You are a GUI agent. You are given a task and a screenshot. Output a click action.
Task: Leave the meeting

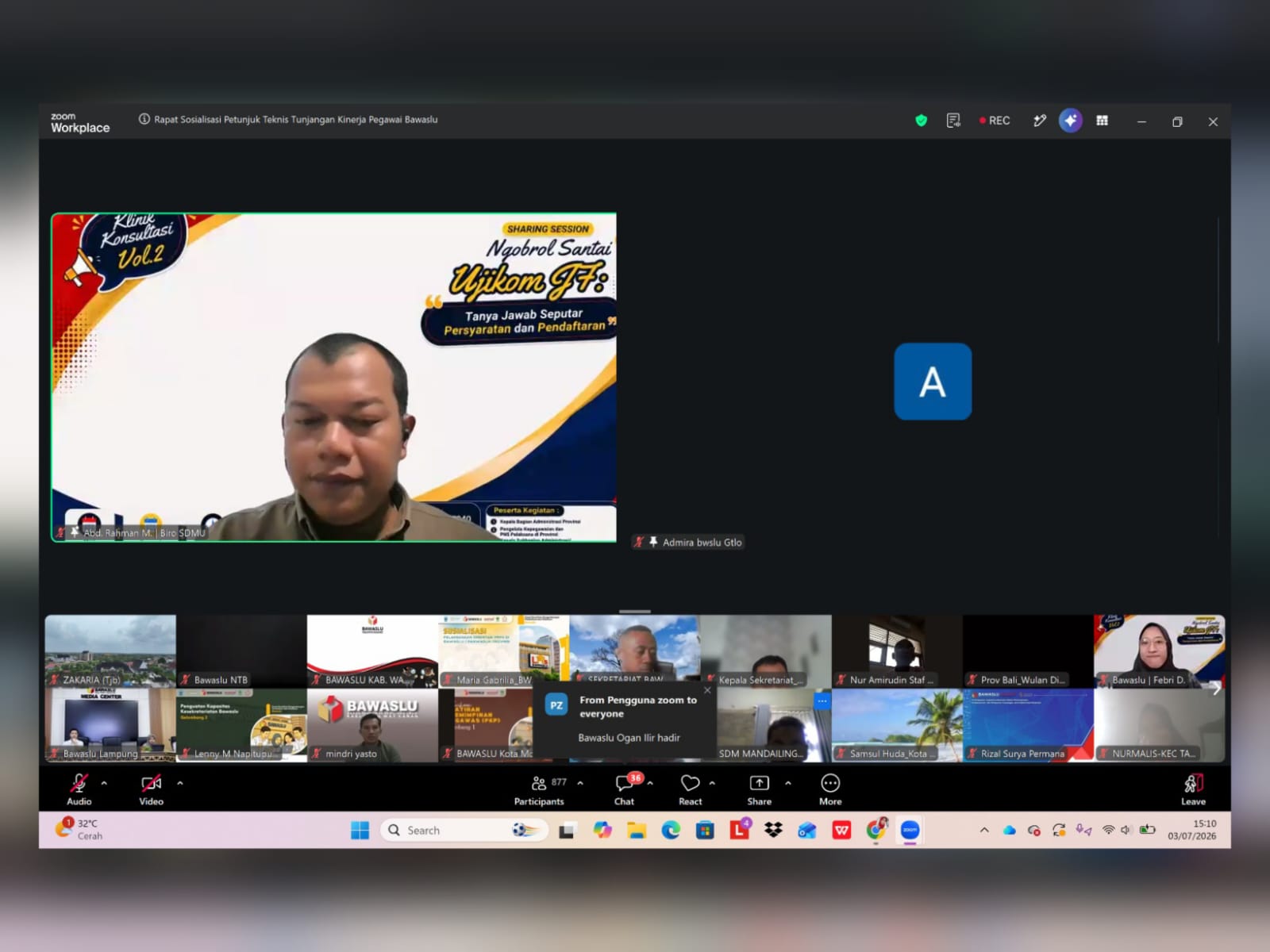click(1193, 789)
